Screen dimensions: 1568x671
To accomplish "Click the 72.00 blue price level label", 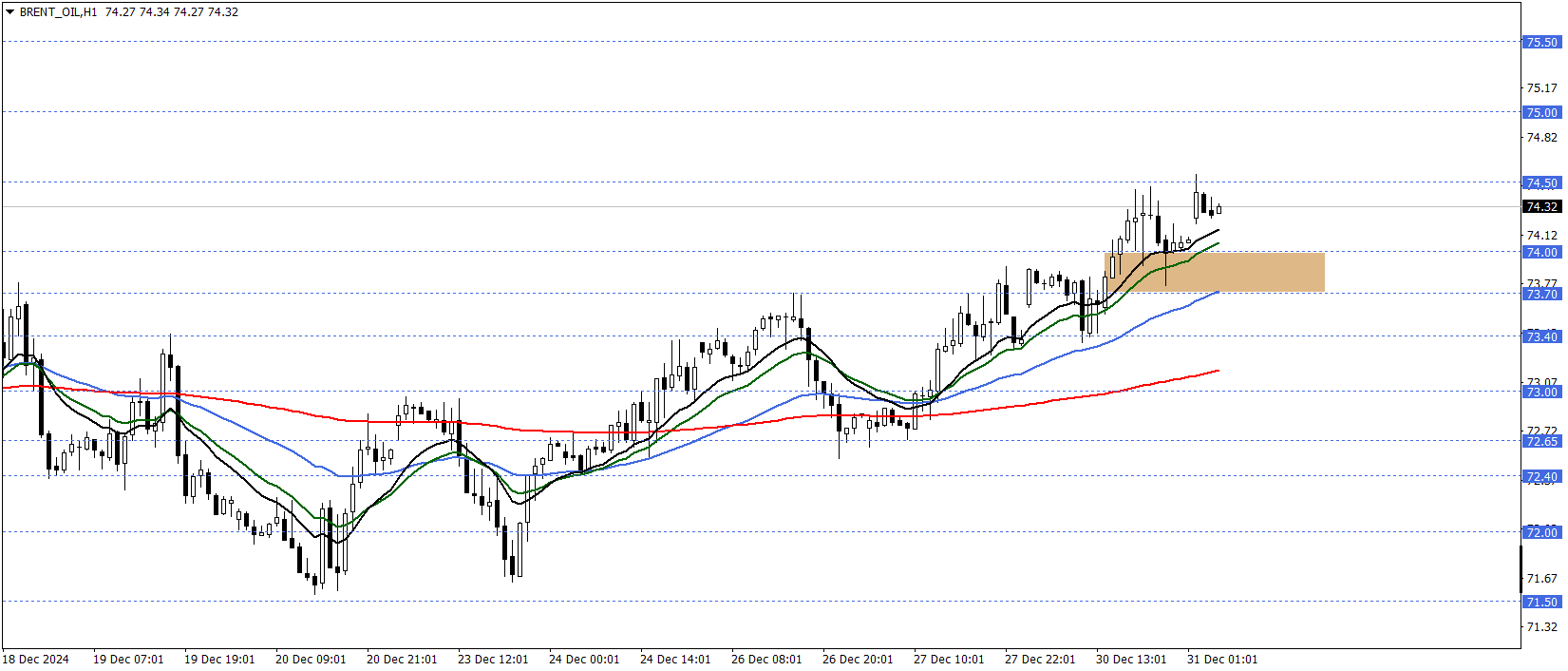I will tap(1541, 532).
